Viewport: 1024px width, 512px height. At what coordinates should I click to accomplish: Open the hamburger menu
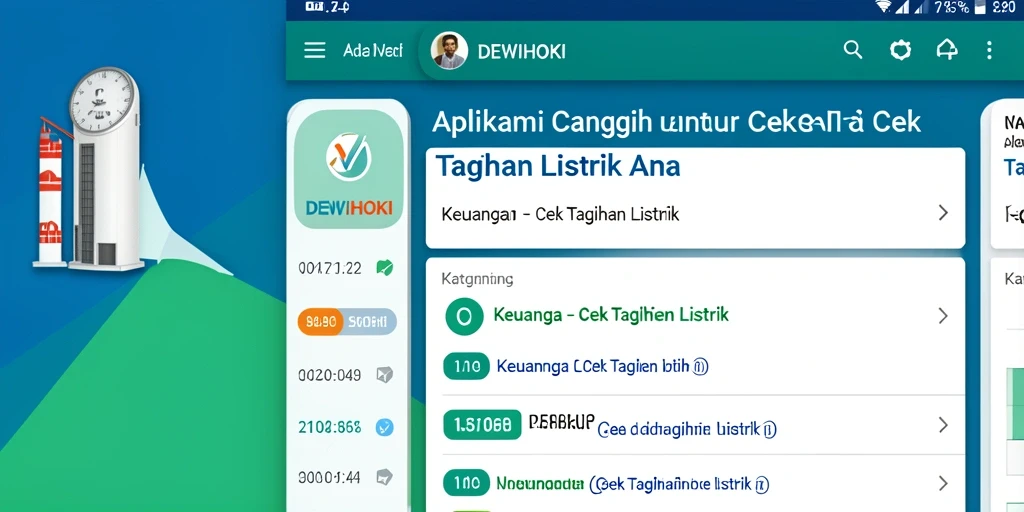pos(315,50)
